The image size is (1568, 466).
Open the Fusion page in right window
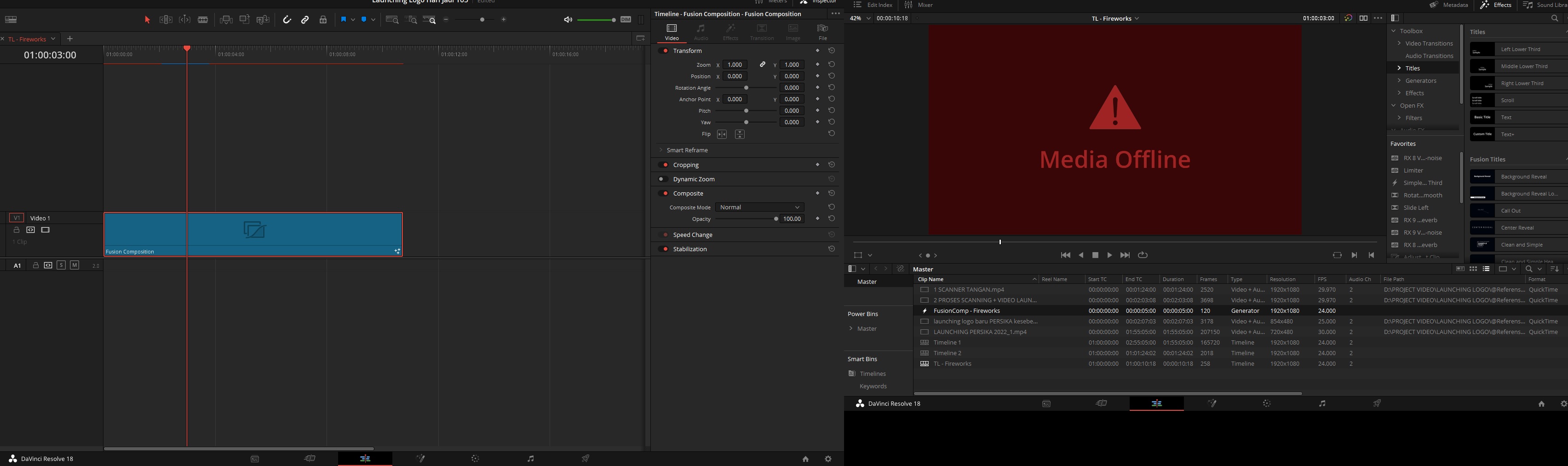[x=1212, y=404]
